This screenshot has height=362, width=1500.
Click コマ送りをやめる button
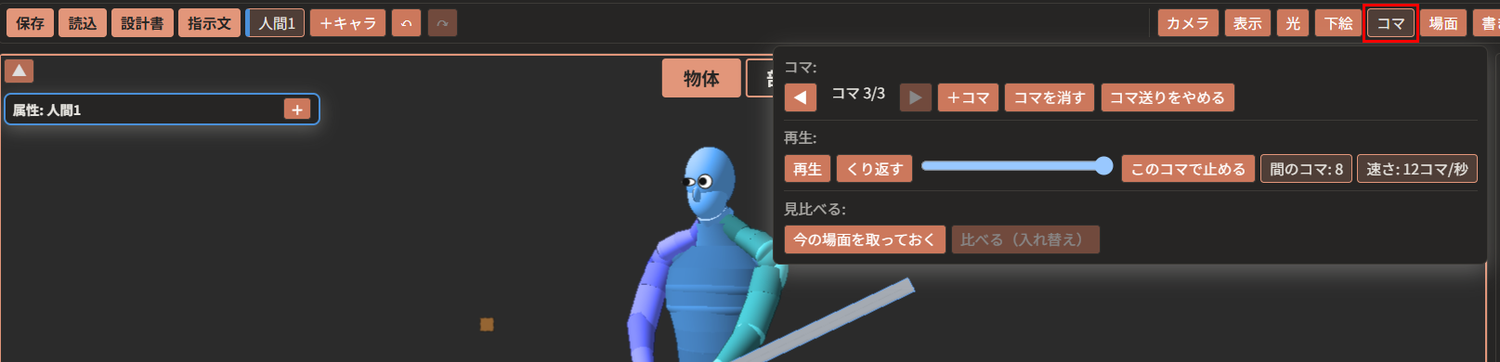1168,97
